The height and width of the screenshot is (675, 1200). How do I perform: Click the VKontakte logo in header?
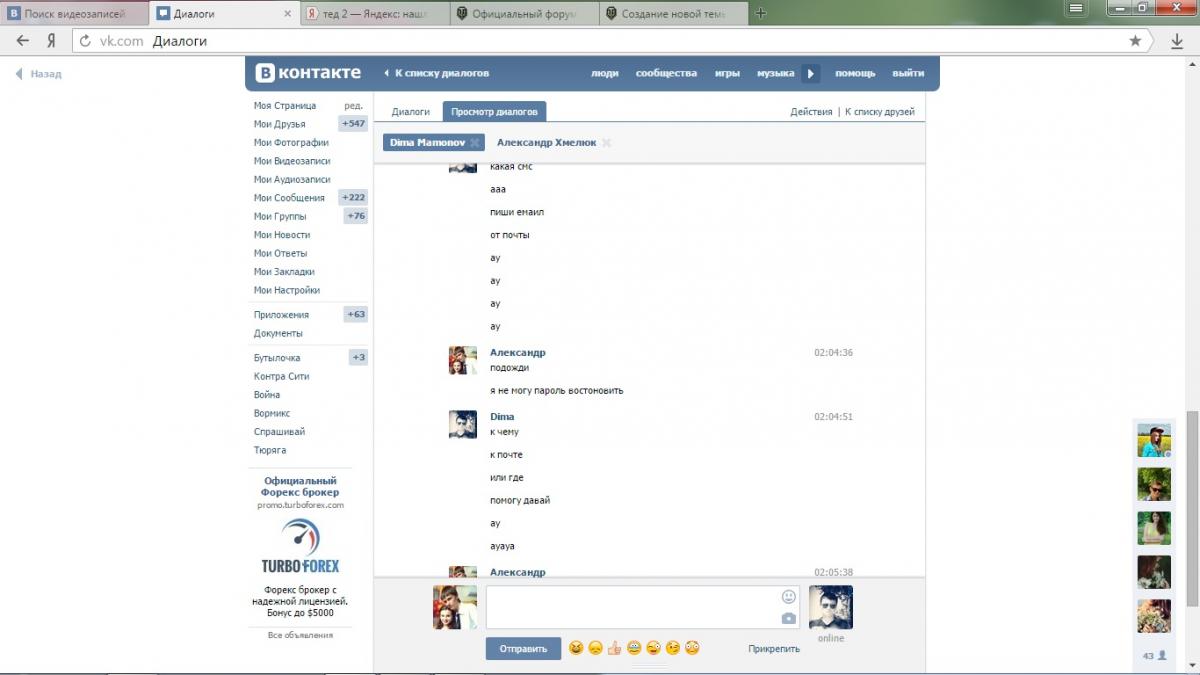(308, 73)
